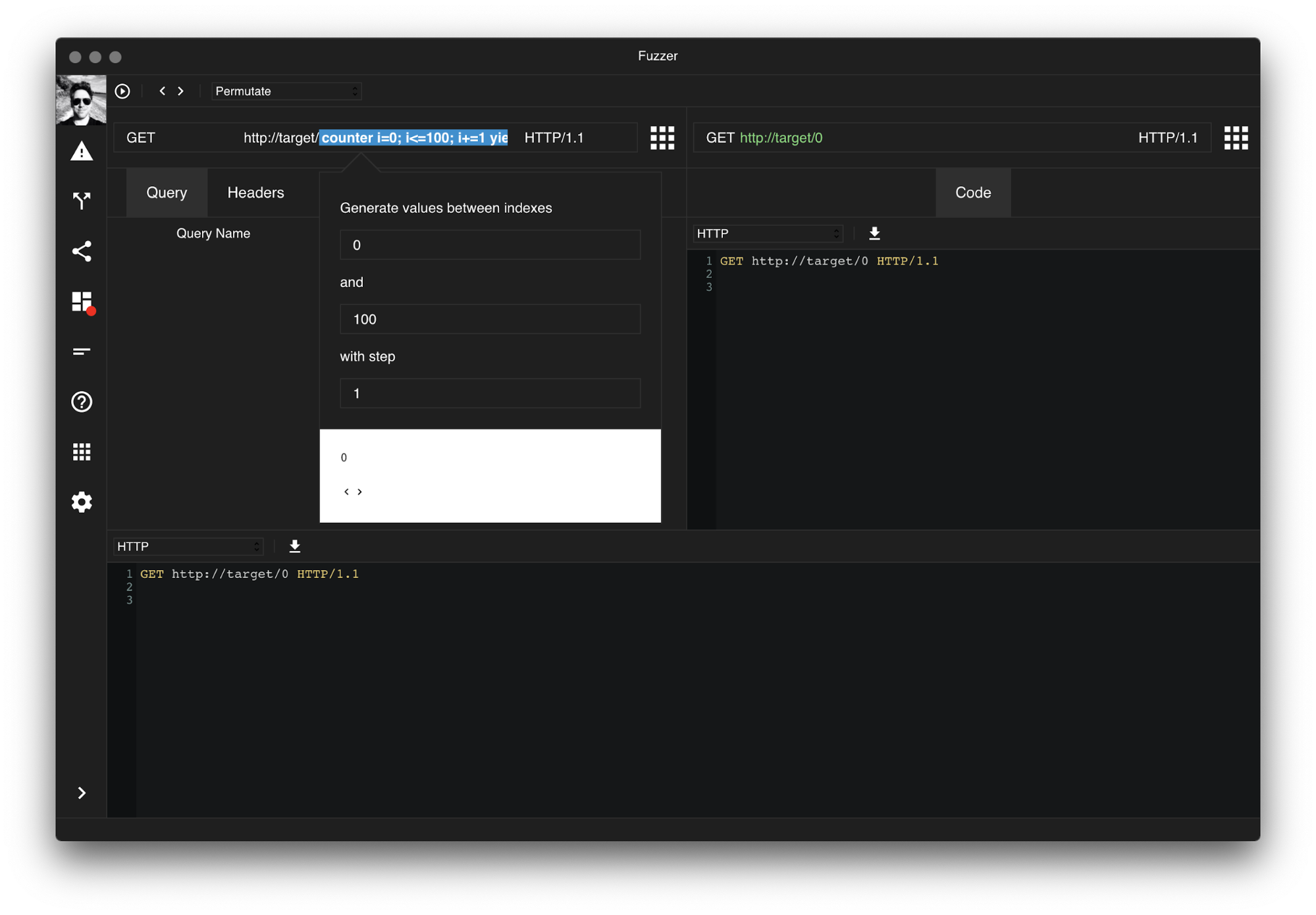1316x915 pixels.
Task: Select the Code tab
Action: pos(972,193)
